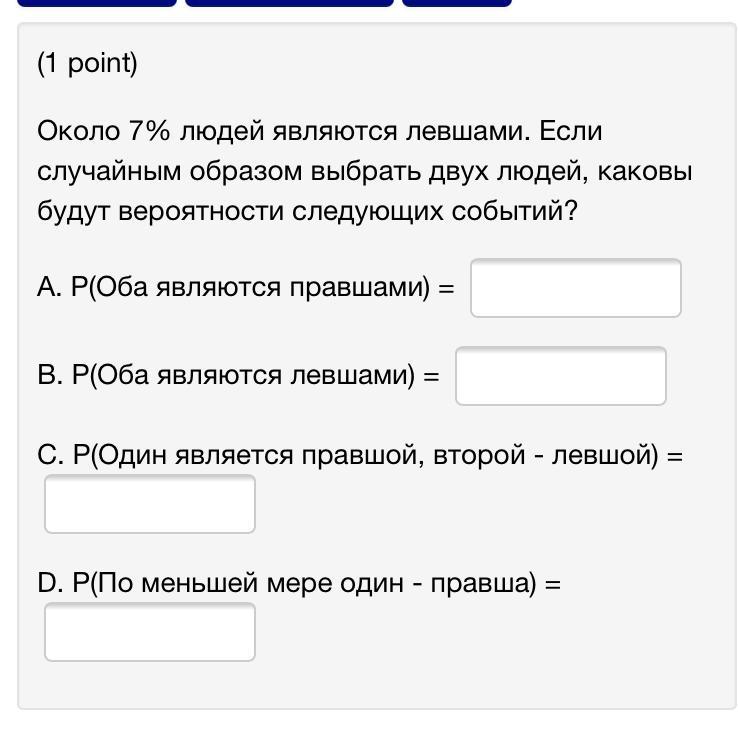
Task: Click the answer field for question A
Action: [x=576, y=288]
